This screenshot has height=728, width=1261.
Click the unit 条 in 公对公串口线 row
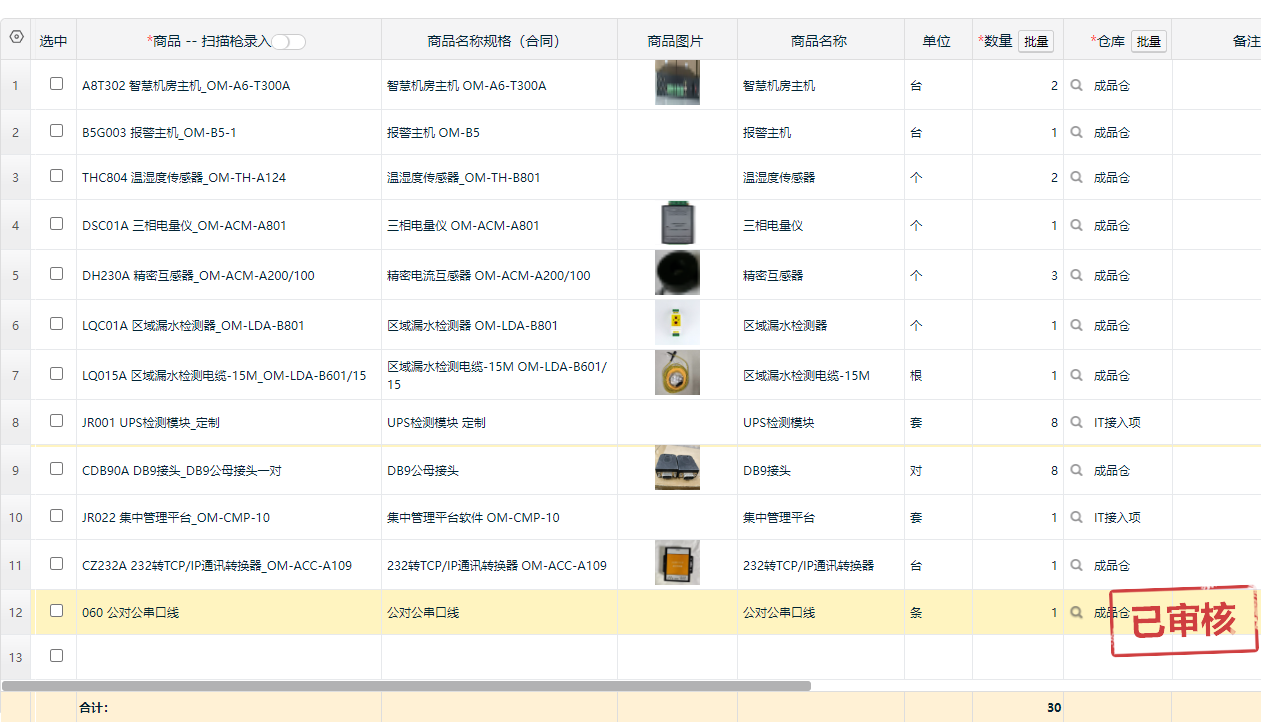point(916,613)
